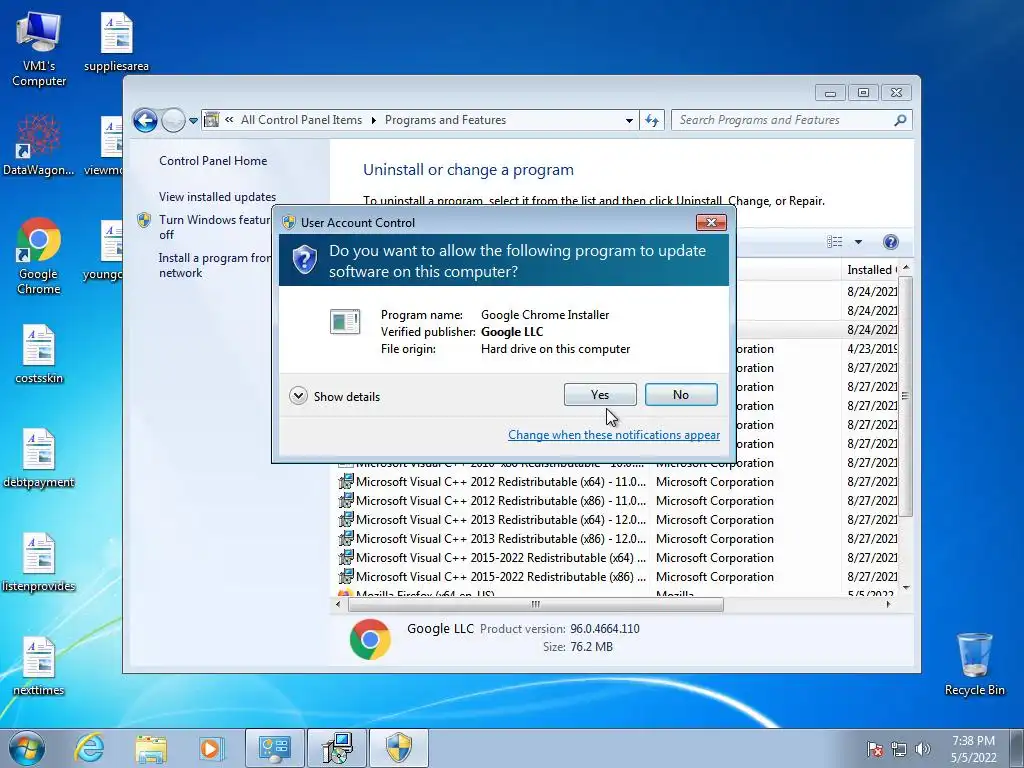Image resolution: width=1024 pixels, height=768 pixels.
Task: Click No in User Account Control dialog
Action: point(680,394)
